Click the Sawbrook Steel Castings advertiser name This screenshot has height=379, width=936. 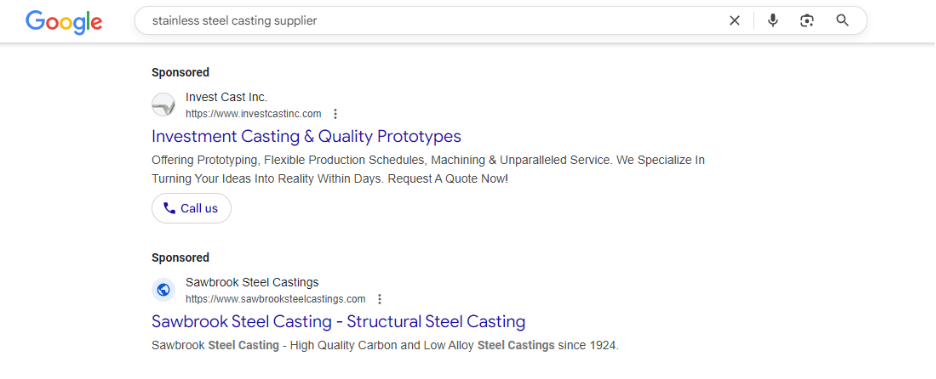252,282
